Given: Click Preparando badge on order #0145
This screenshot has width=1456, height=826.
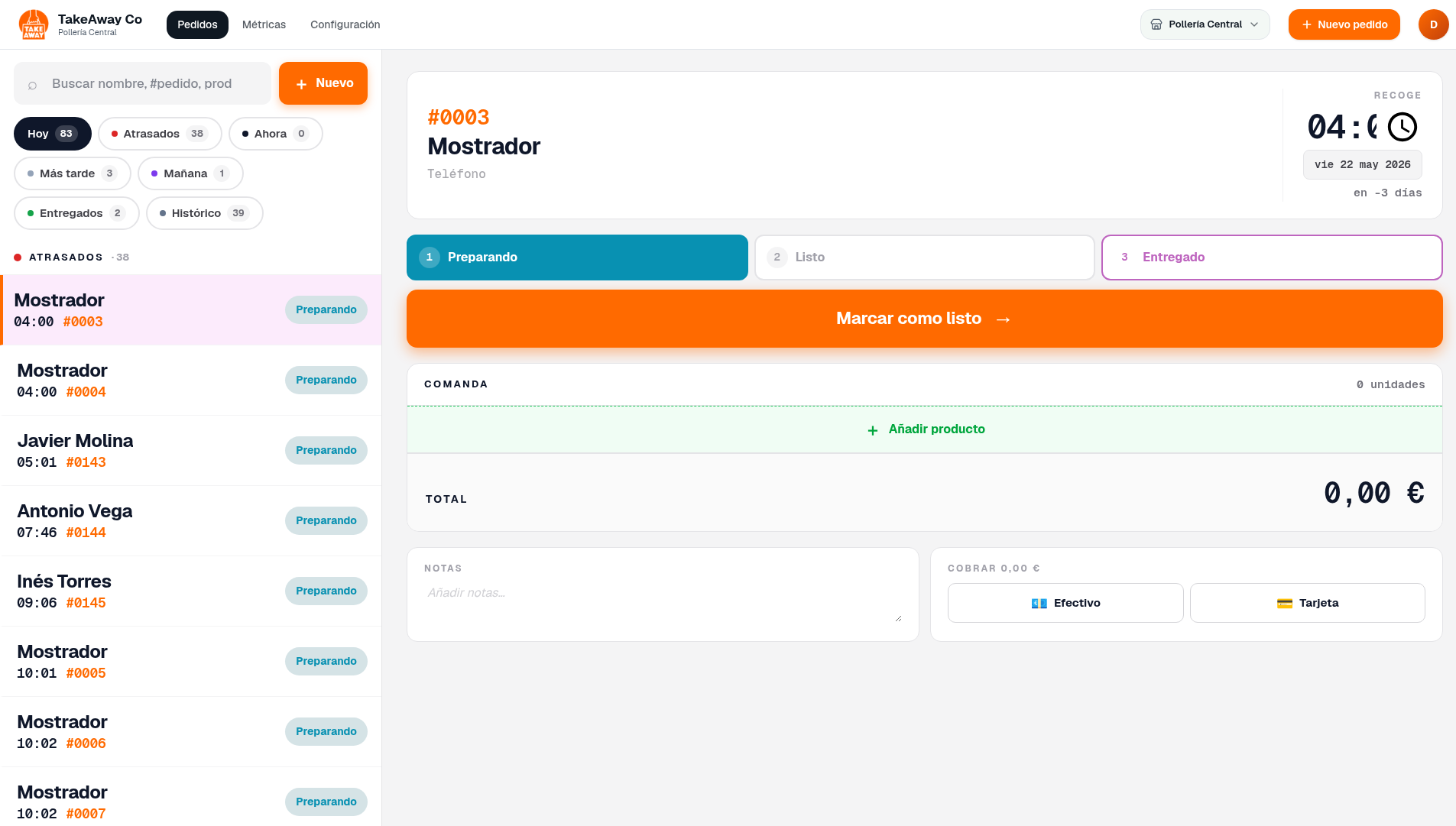Looking at the screenshot, I should (326, 591).
